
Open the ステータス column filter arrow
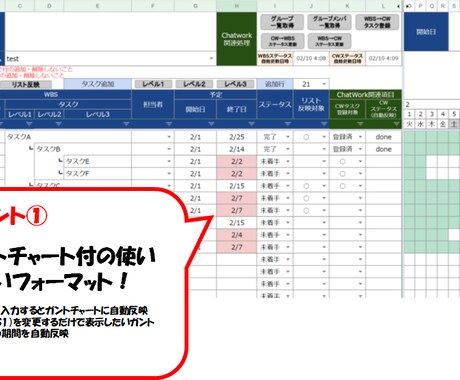point(288,124)
